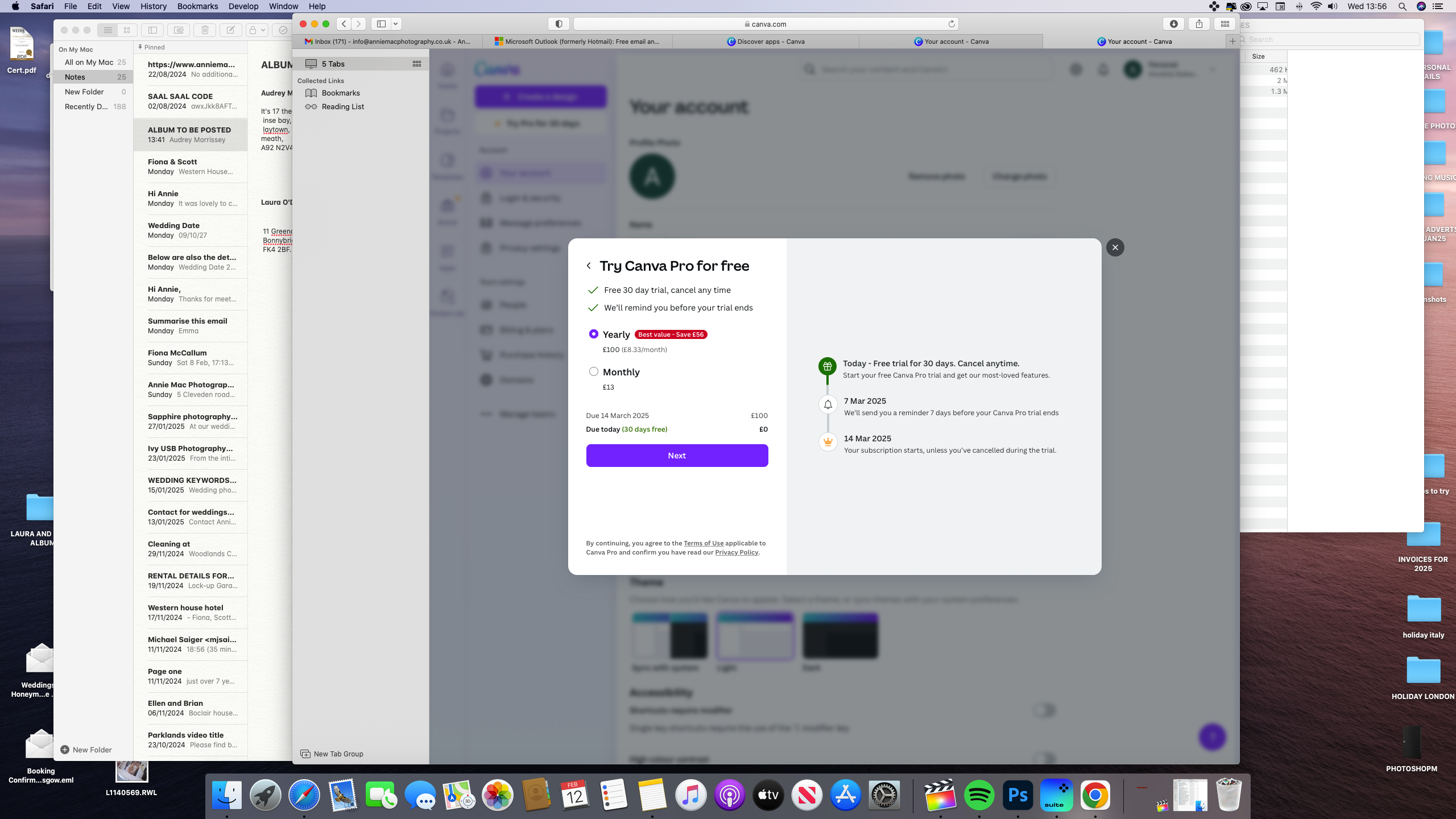The image size is (1456, 819).
Task: Open the Bookmarks menu in menu bar
Action: point(197,6)
